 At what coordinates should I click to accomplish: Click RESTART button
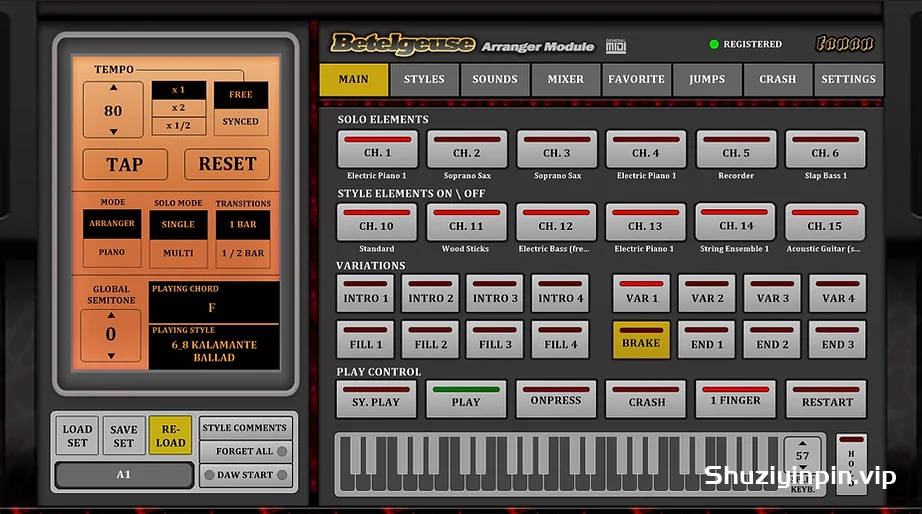[x=826, y=399]
